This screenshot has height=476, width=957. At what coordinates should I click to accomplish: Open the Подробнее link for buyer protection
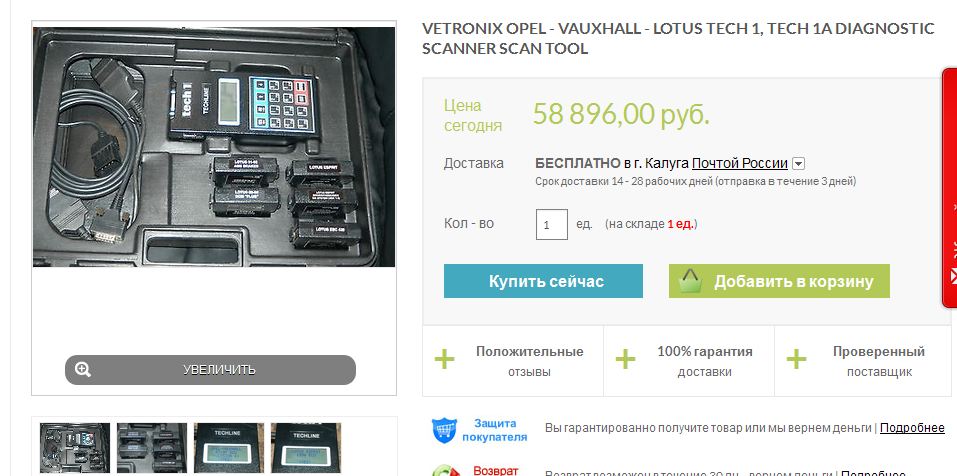pyautogui.click(x=912, y=428)
